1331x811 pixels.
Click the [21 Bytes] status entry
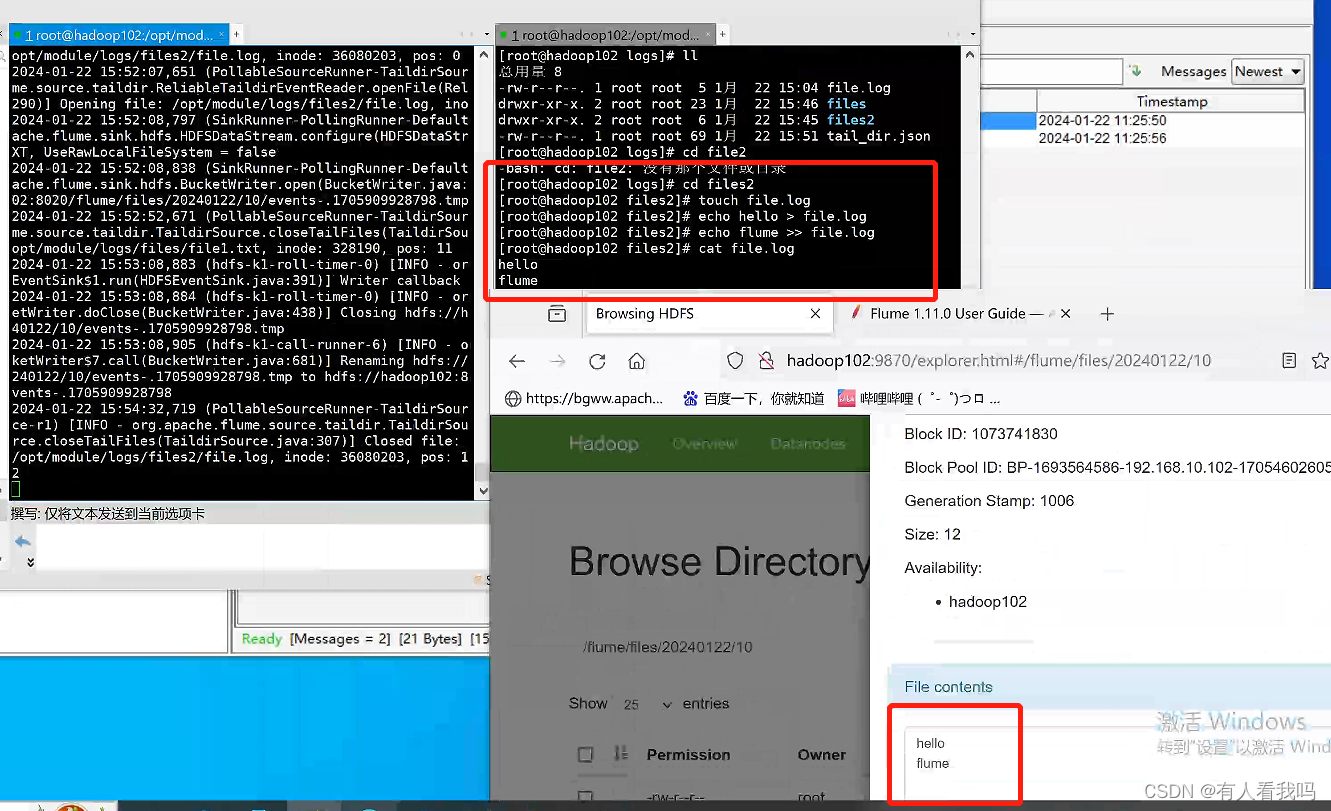430,639
